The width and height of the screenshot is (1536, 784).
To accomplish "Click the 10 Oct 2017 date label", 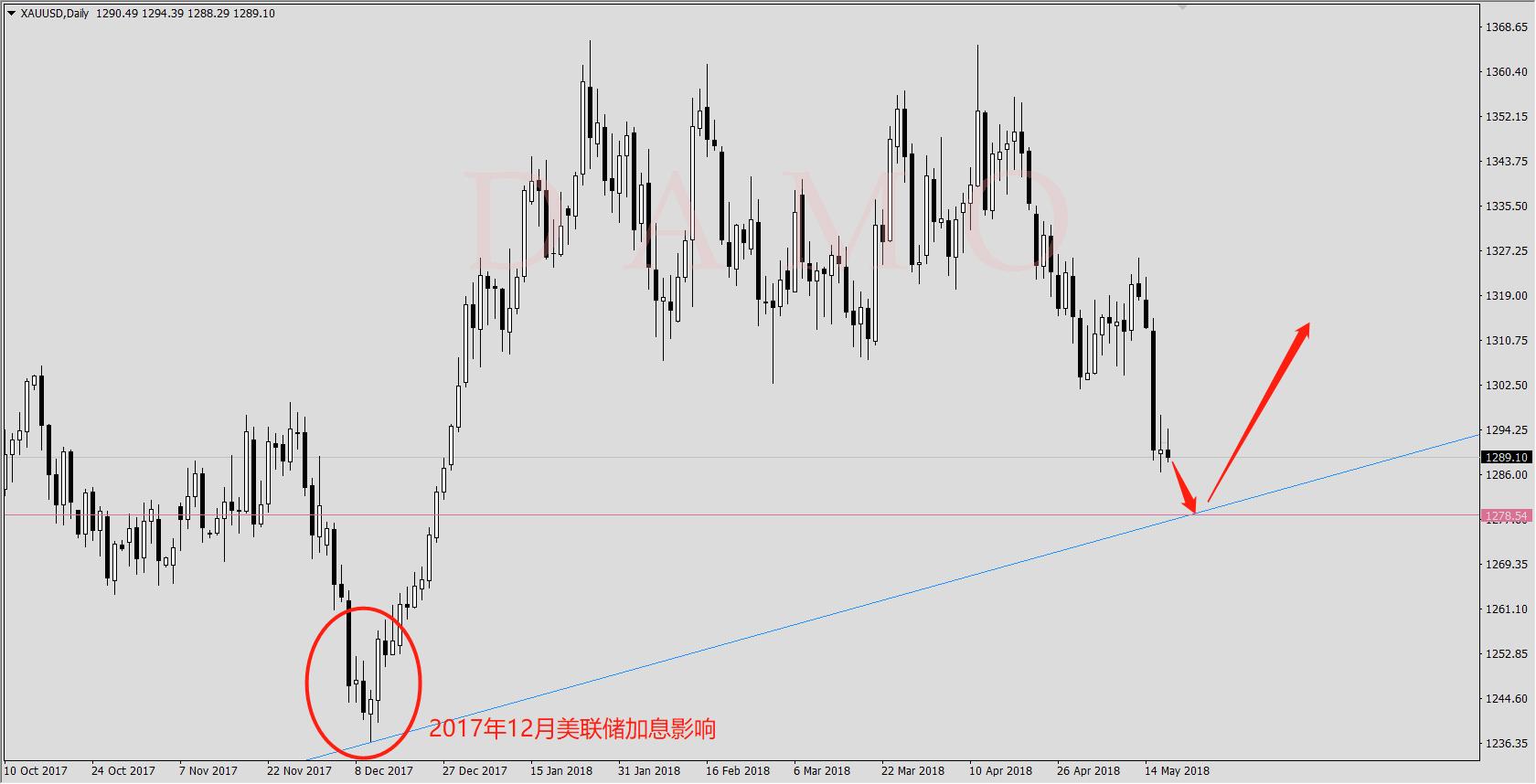I will (x=36, y=771).
